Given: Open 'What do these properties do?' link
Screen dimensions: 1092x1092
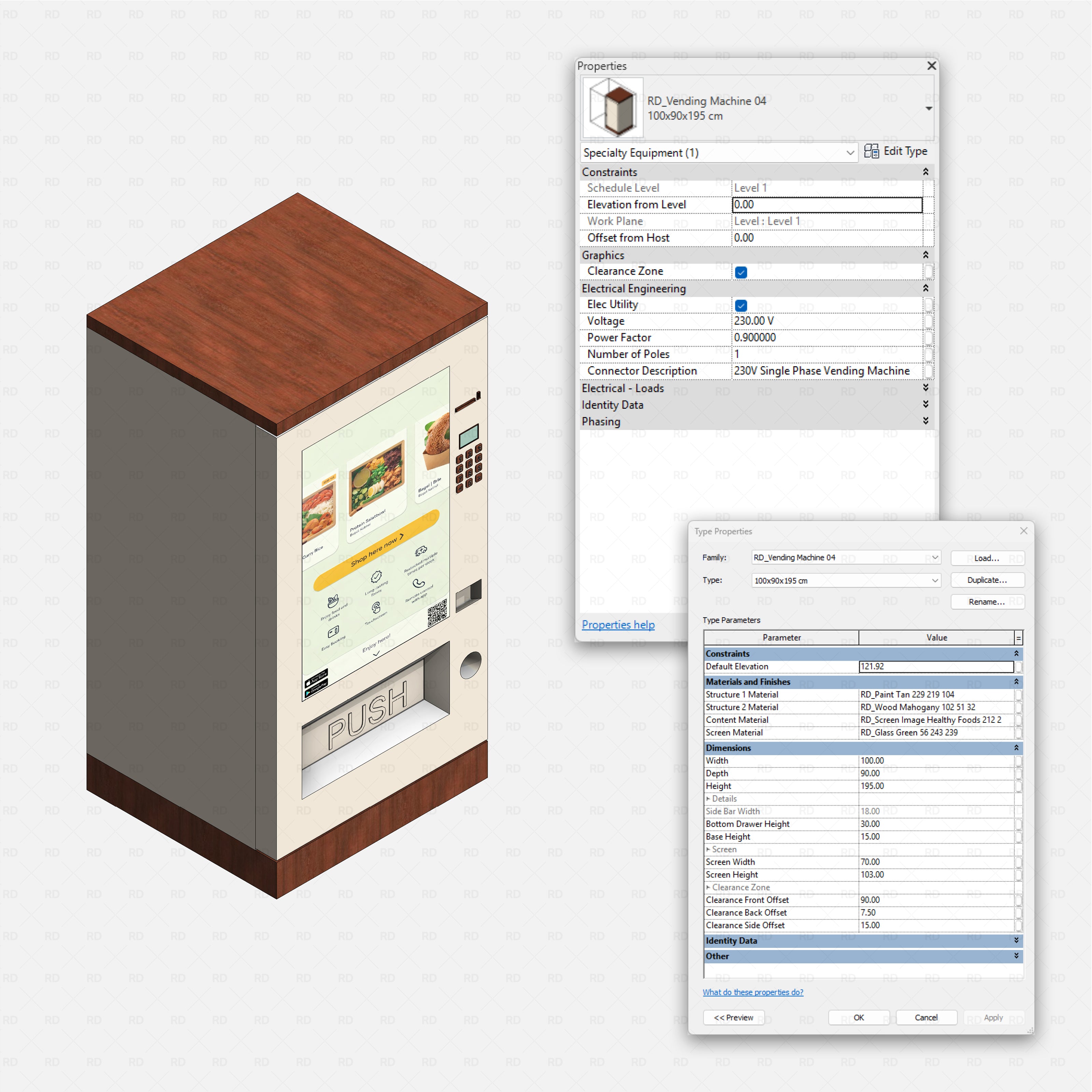Looking at the screenshot, I should pos(753,992).
